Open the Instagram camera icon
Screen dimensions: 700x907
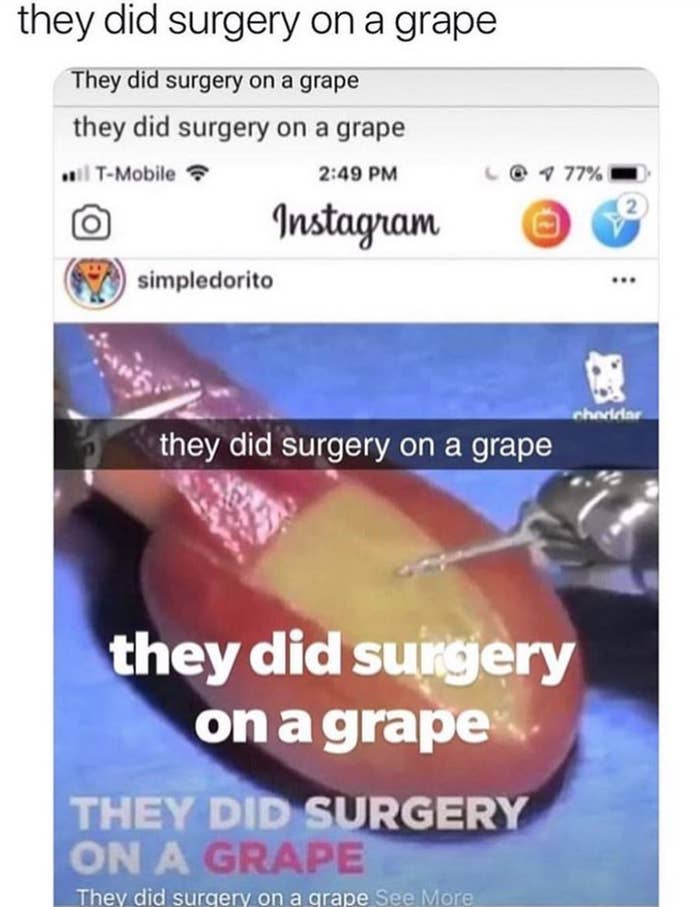coord(91,223)
